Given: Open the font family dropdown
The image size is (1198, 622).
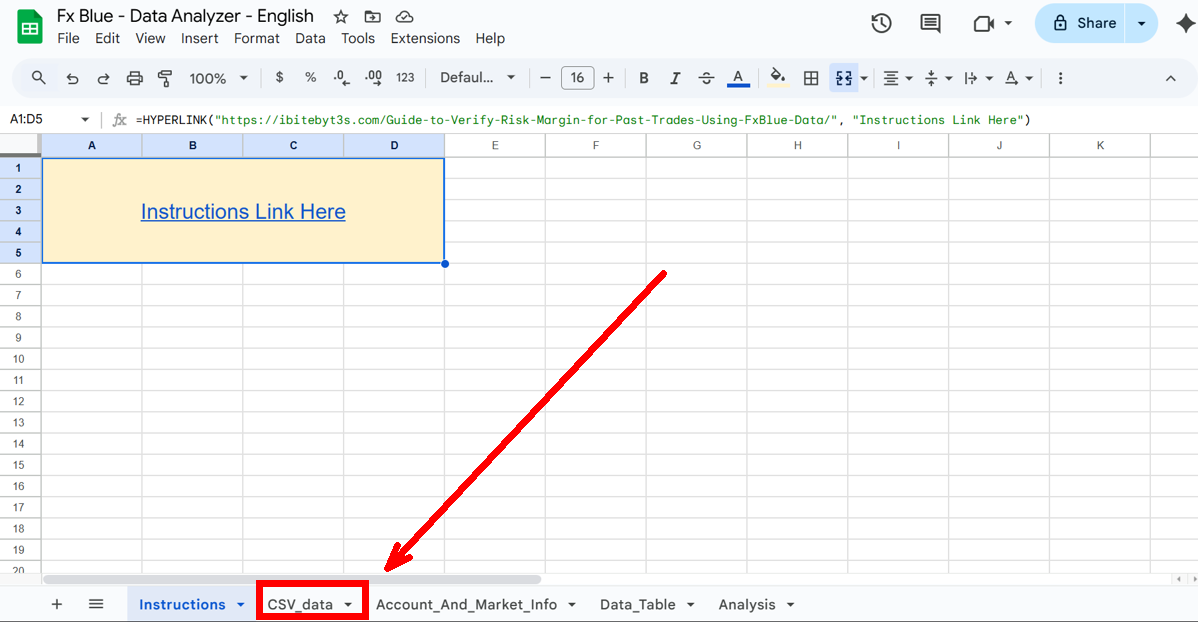Looking at the screenshot, I should [x=478, y=78].
